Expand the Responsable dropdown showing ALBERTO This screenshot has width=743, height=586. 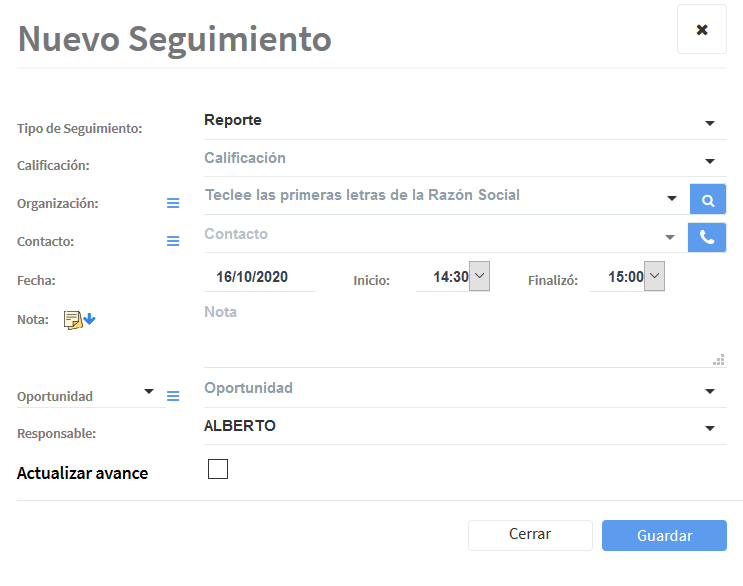[710, 429]
